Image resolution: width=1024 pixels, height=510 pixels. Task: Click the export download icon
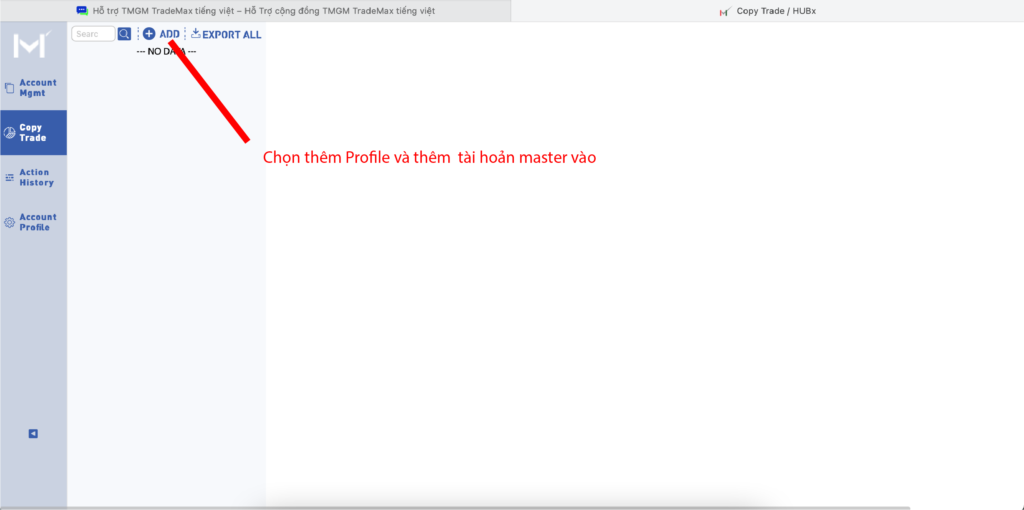pyautogui.click(x=195, y=33)
